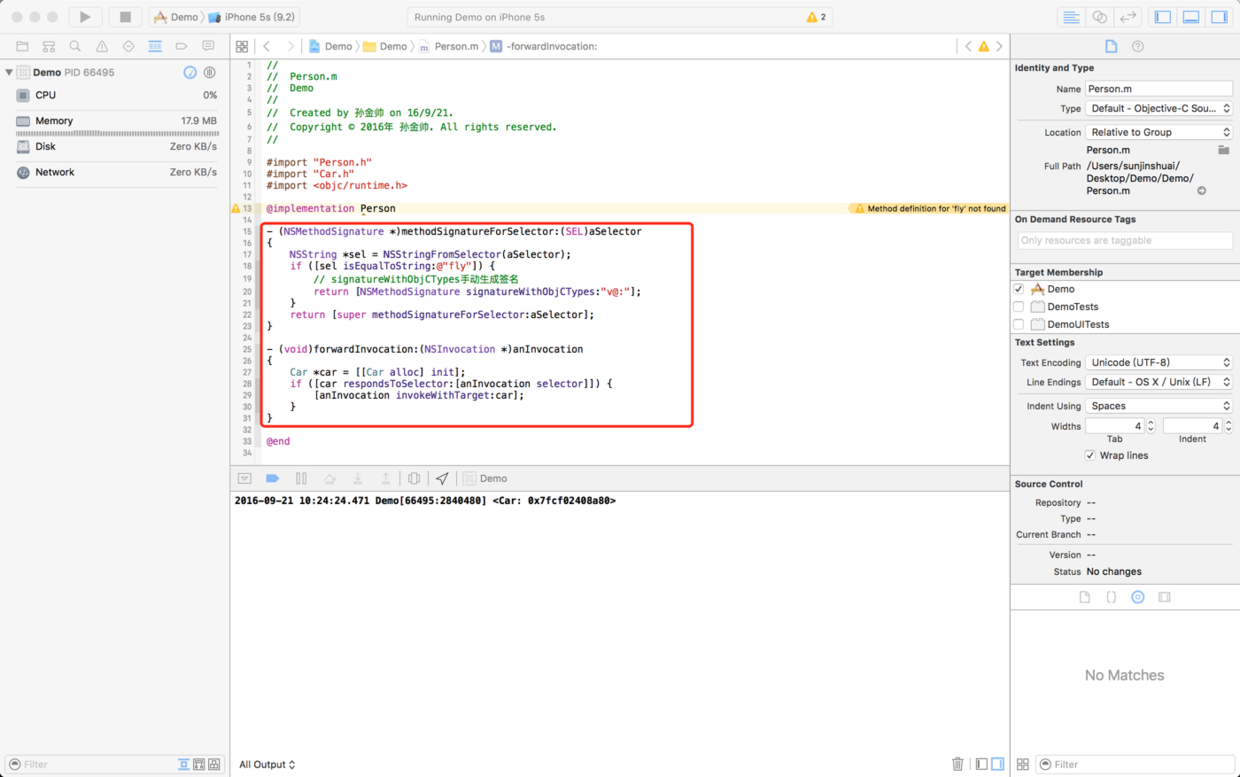This screenshot has width=1240, height=777.
Task: Open the Find navigator magnifier icon
Action: pos(75,46)
